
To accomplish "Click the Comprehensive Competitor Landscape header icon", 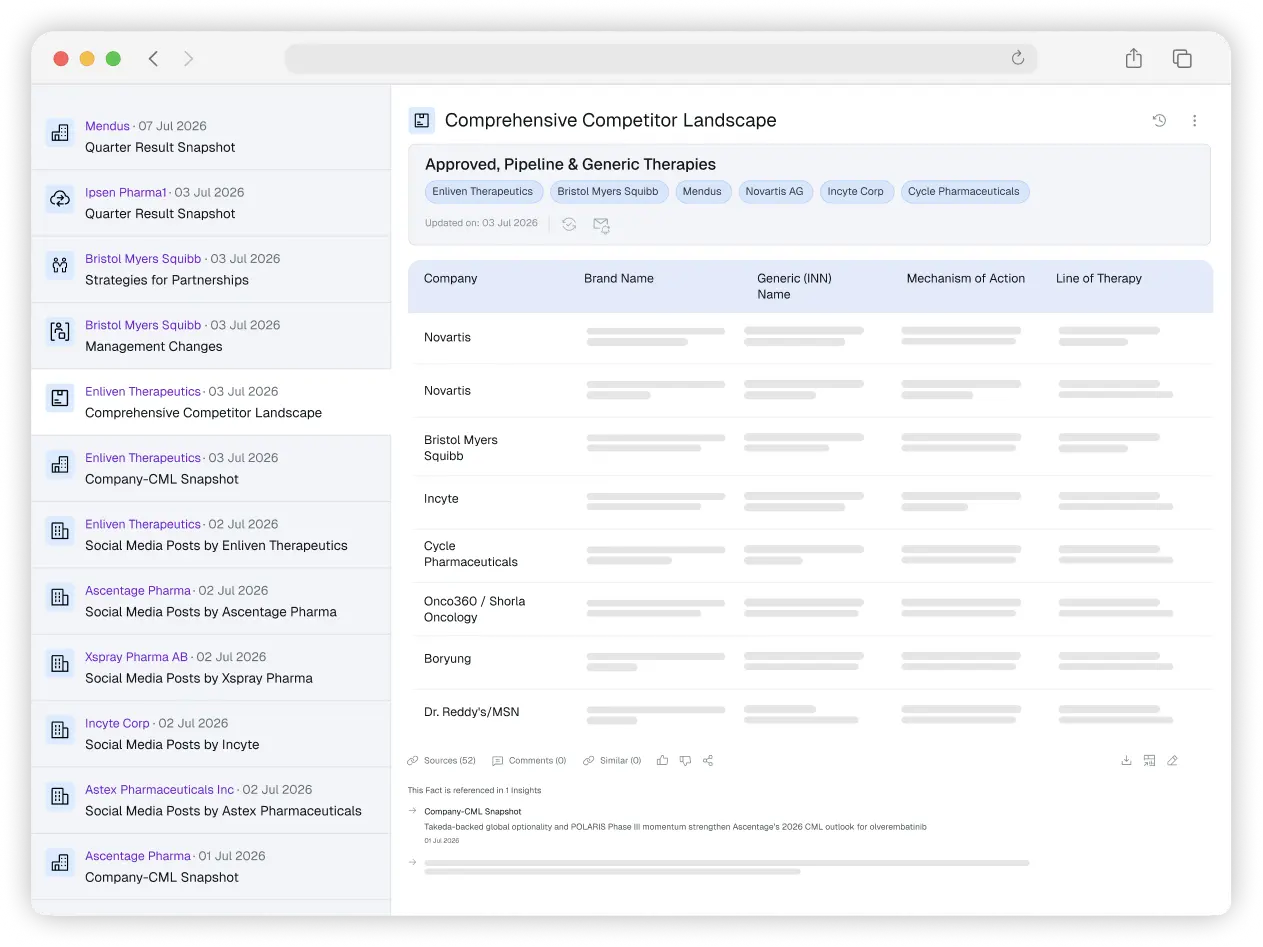I will pos(422,121).
